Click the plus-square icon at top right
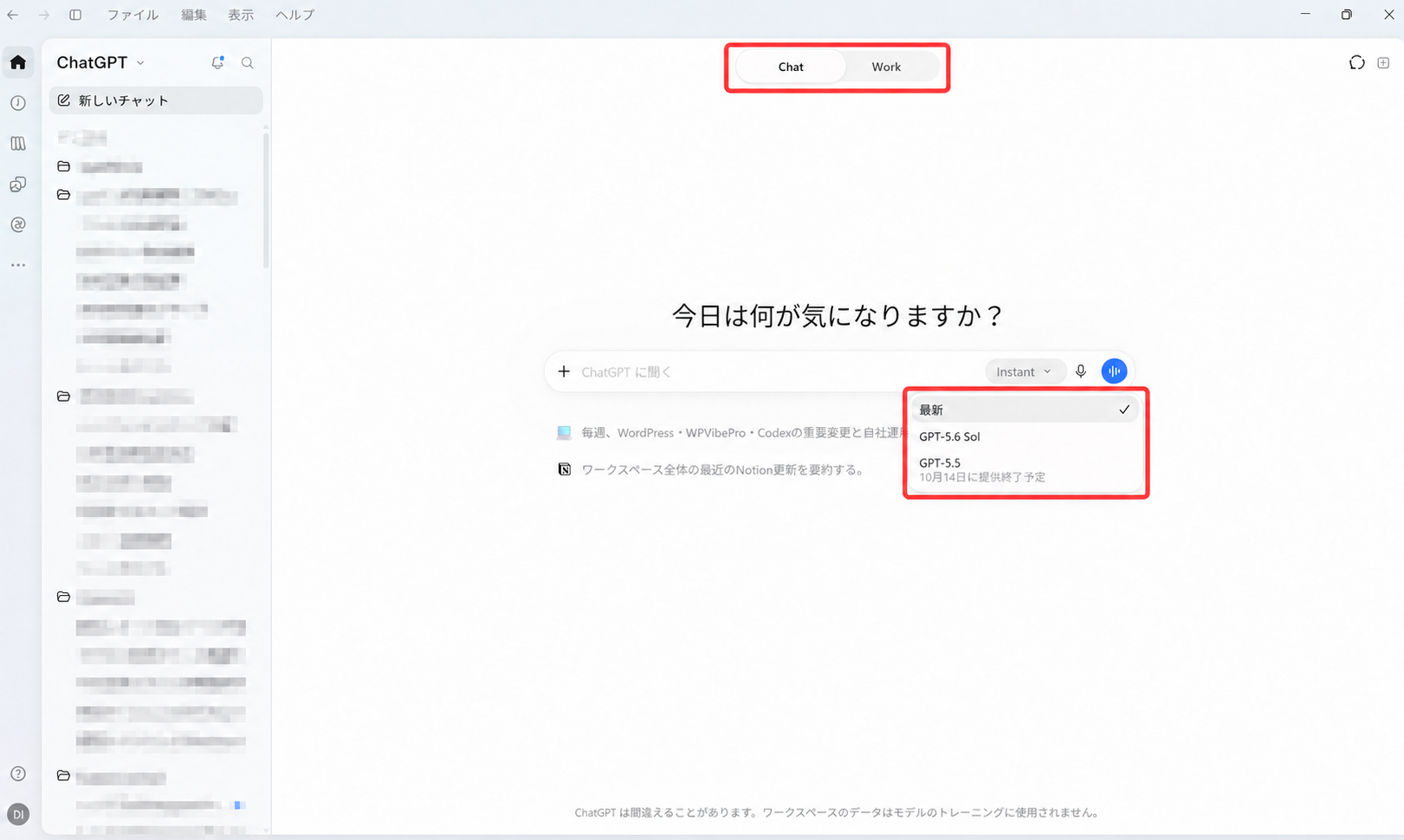Screen dimensions: 1404x840 [1383, 62]
